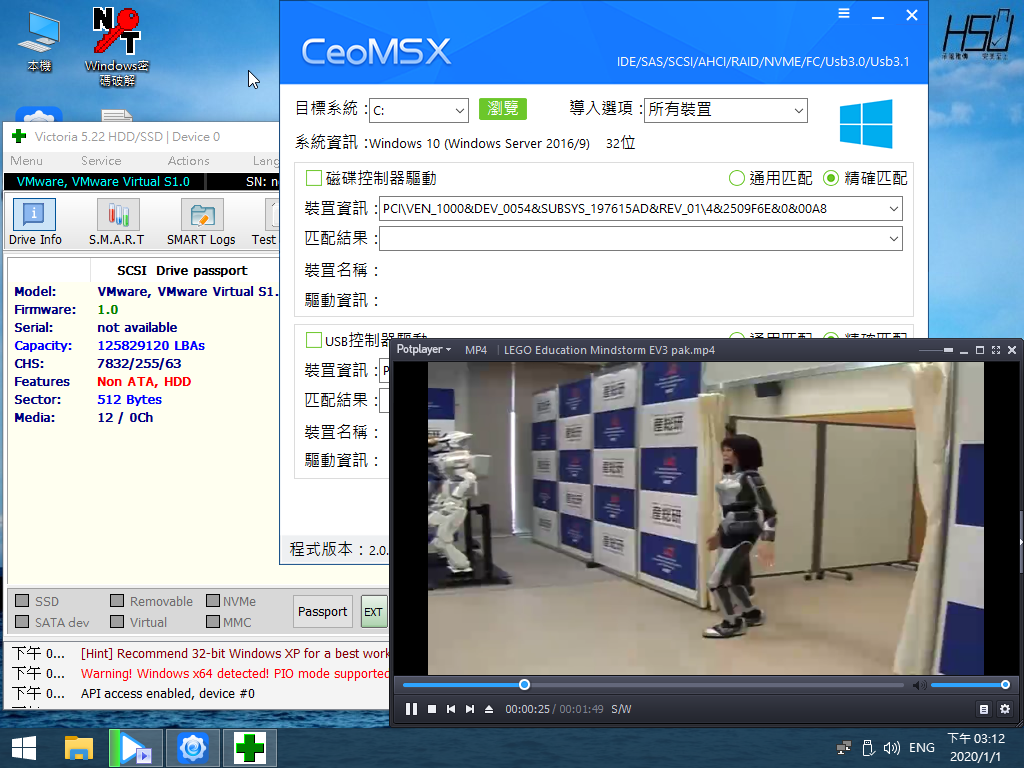This screenshot has height=768, width=1024.
Task: Tick the SATA dev checkbox
Action: 22,622
